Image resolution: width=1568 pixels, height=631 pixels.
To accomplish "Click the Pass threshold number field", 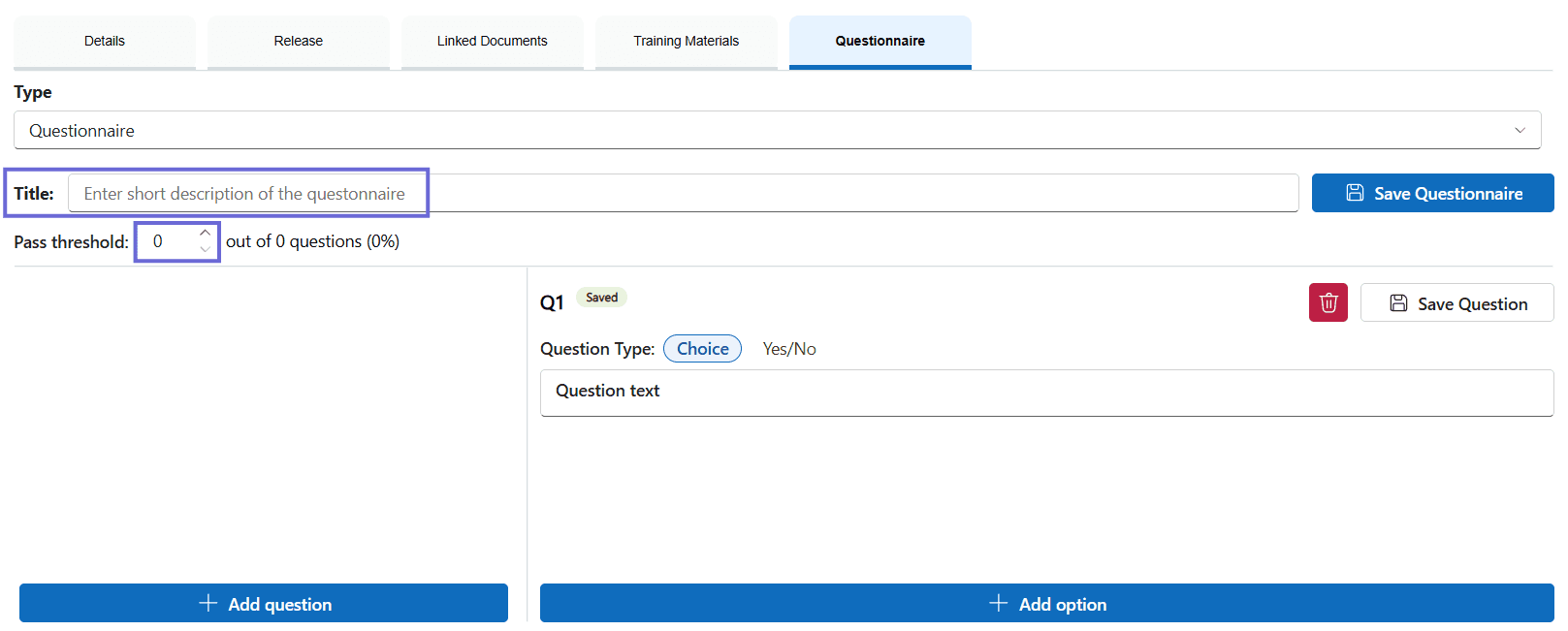I will 176,241.
